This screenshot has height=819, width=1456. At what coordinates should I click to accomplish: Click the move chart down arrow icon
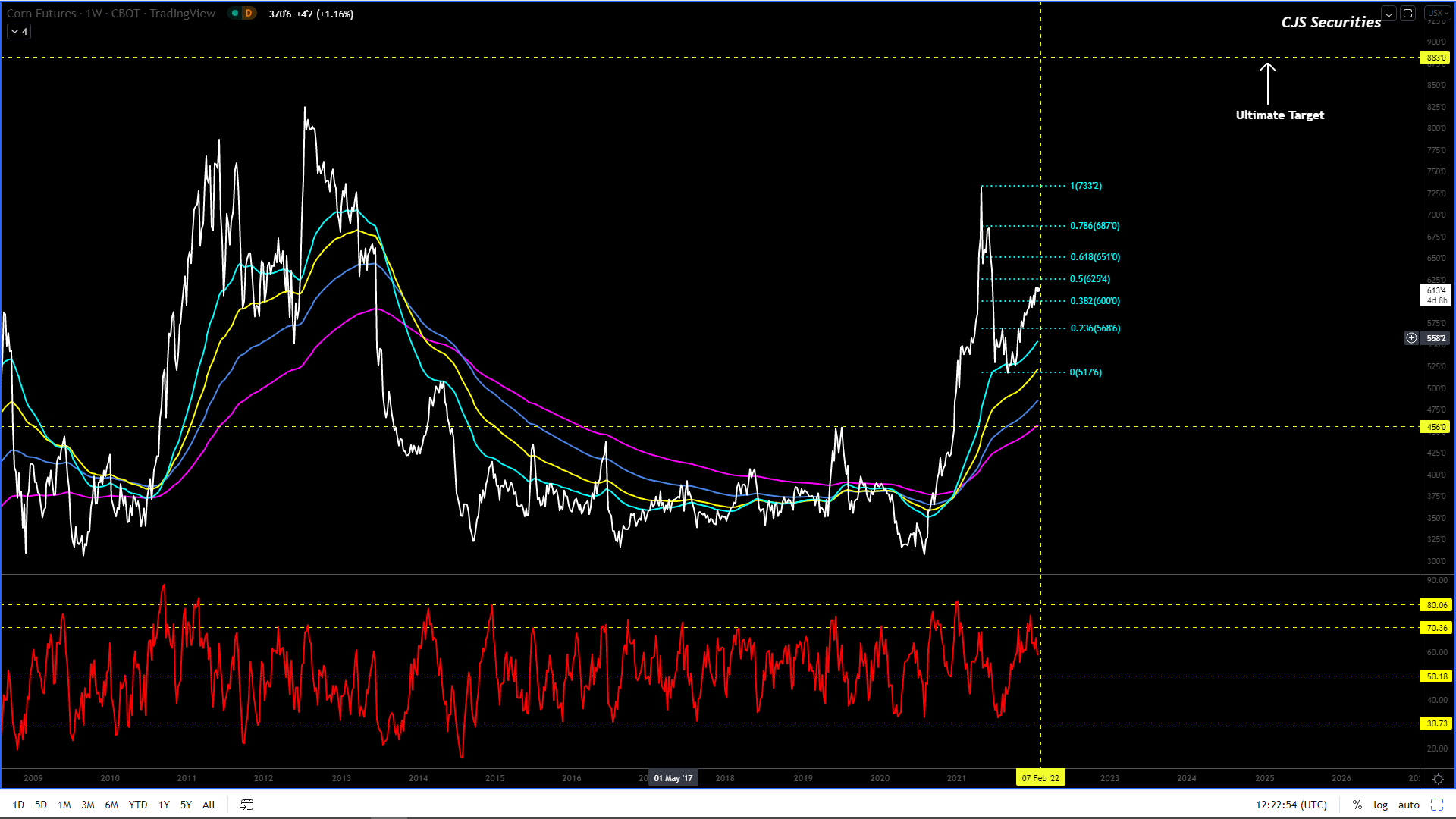(x=1389, y=14)
